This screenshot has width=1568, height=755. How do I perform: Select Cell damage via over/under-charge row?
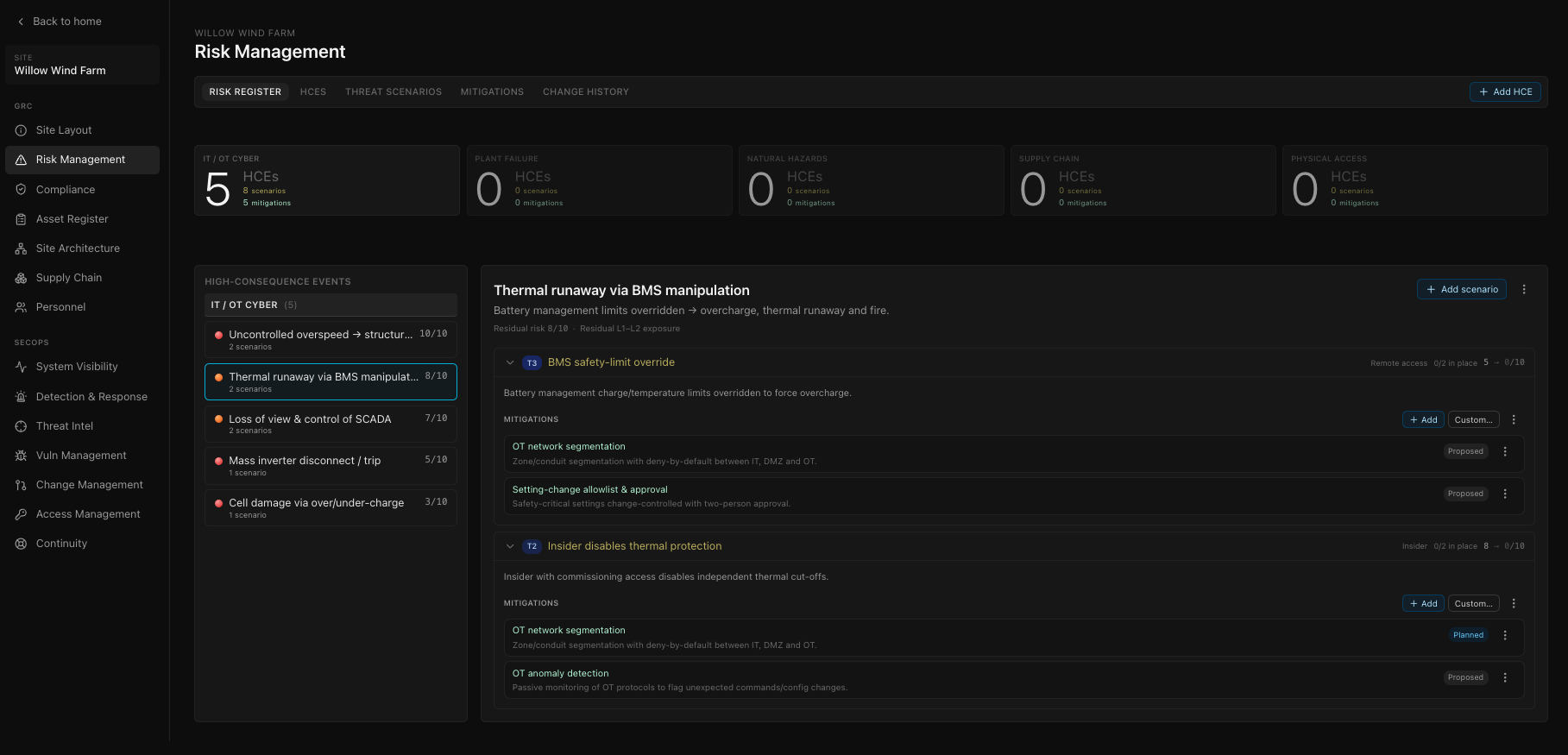pyautogui.click(x=331, y=508)
